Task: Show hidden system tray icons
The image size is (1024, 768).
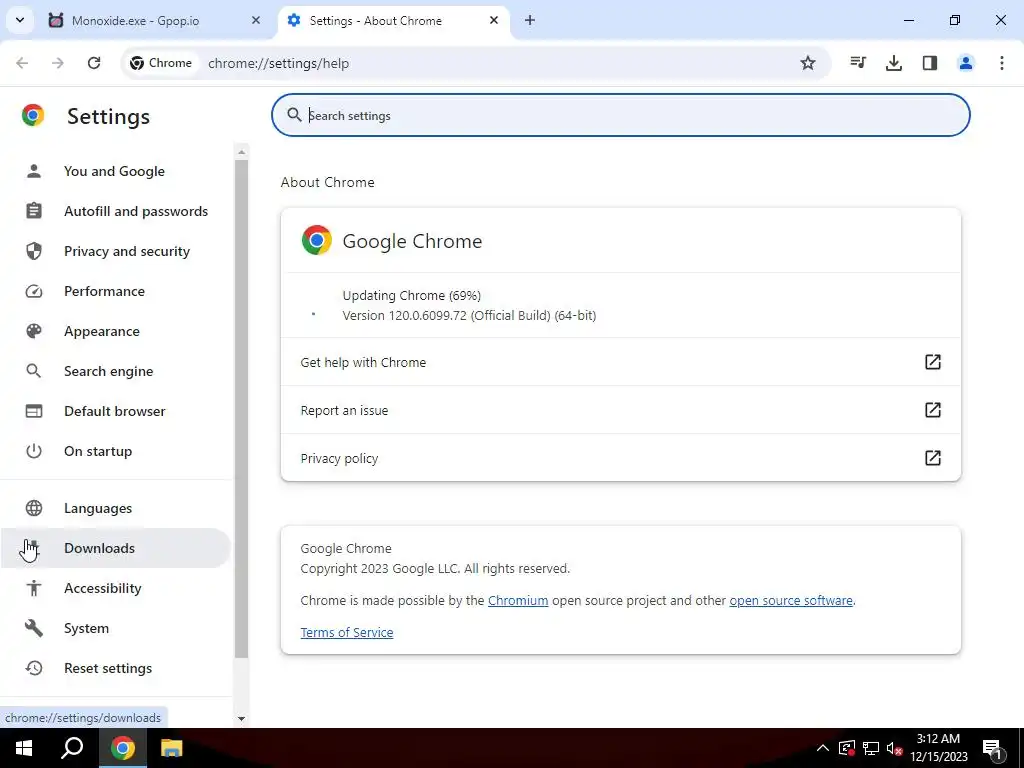Action: point(823,748)
